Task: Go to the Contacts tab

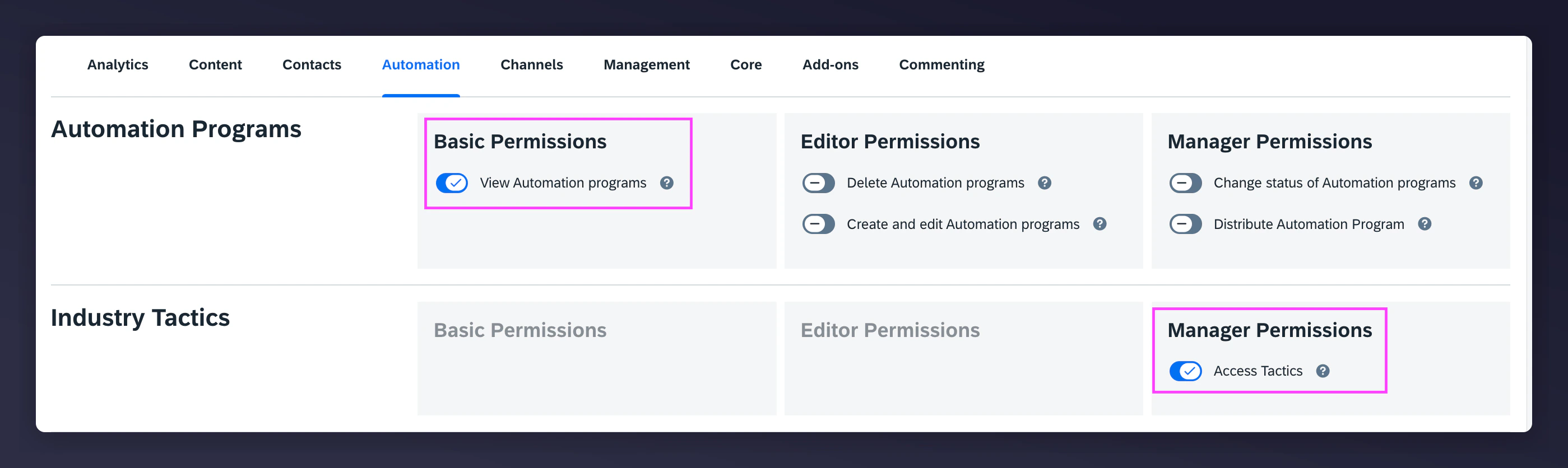Action: coord(312,65)
